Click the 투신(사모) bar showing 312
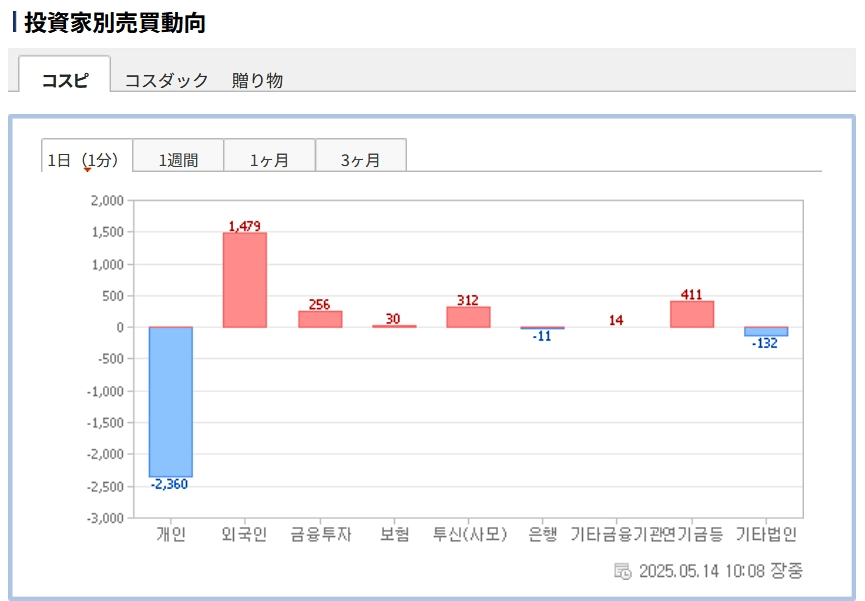This screenshot has width=865, height=601. (x=468, y=317)
